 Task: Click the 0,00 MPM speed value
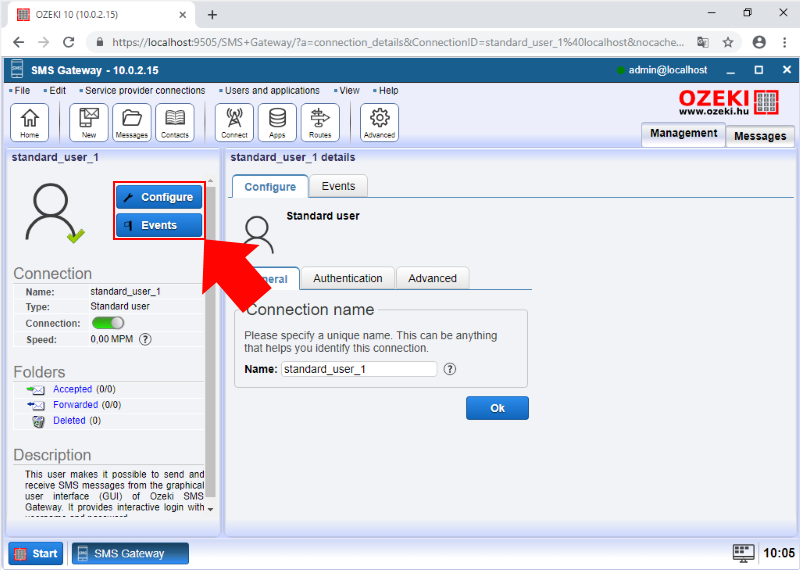[112, 339]
